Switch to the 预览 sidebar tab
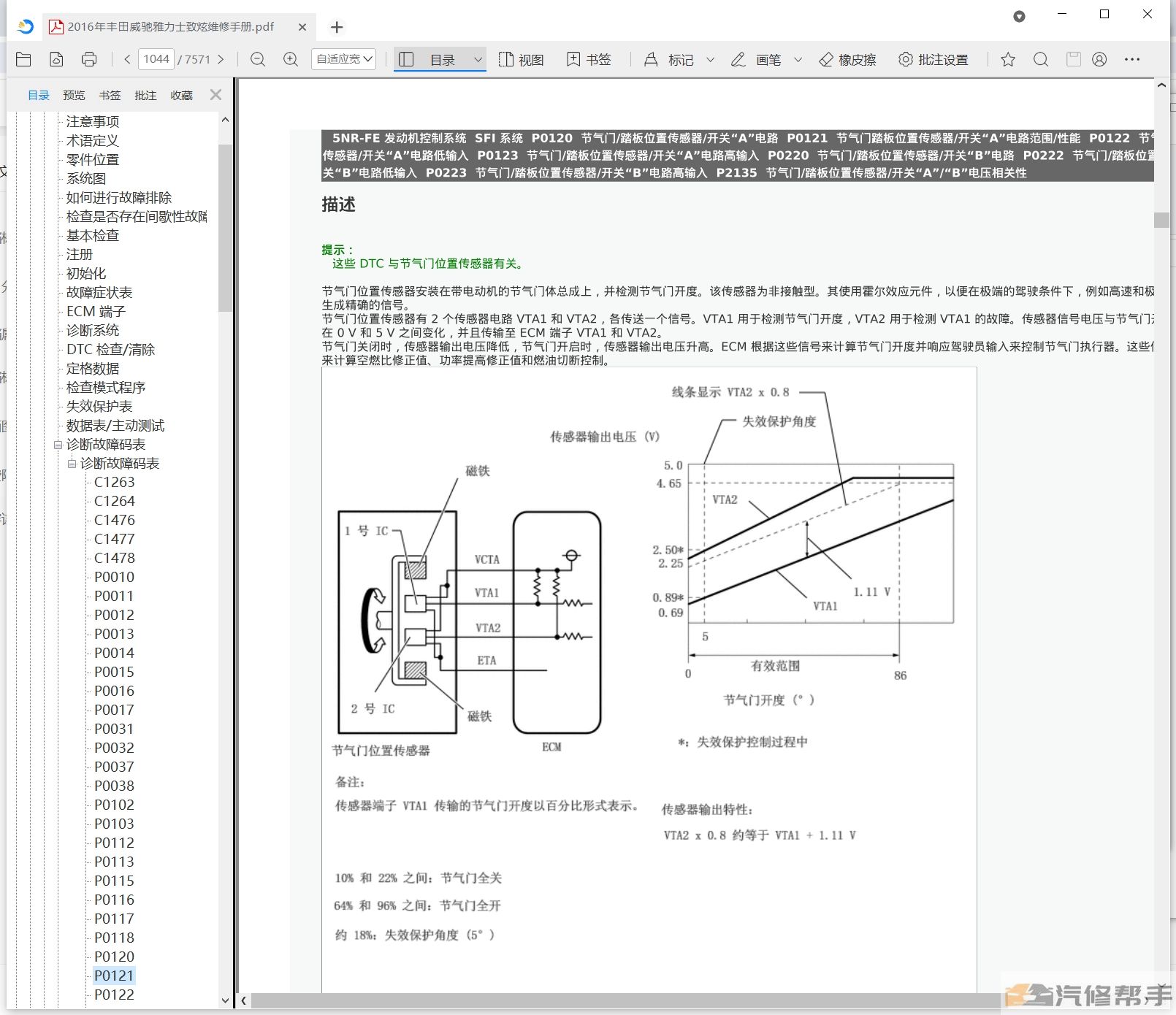 pyautogui.click(x=74, y=95)
